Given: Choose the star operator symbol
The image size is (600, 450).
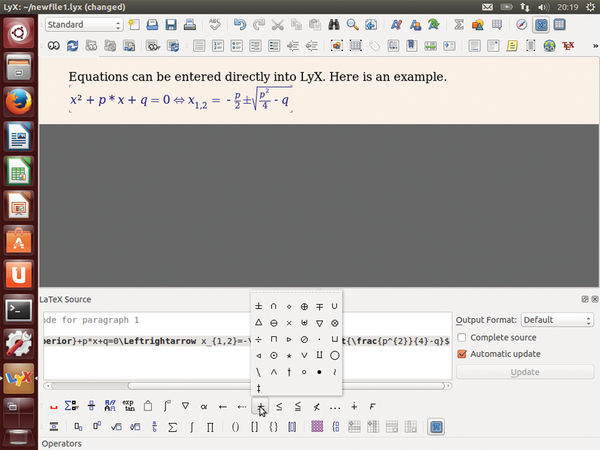Looking at the screenshot, I should pos(289,355).
